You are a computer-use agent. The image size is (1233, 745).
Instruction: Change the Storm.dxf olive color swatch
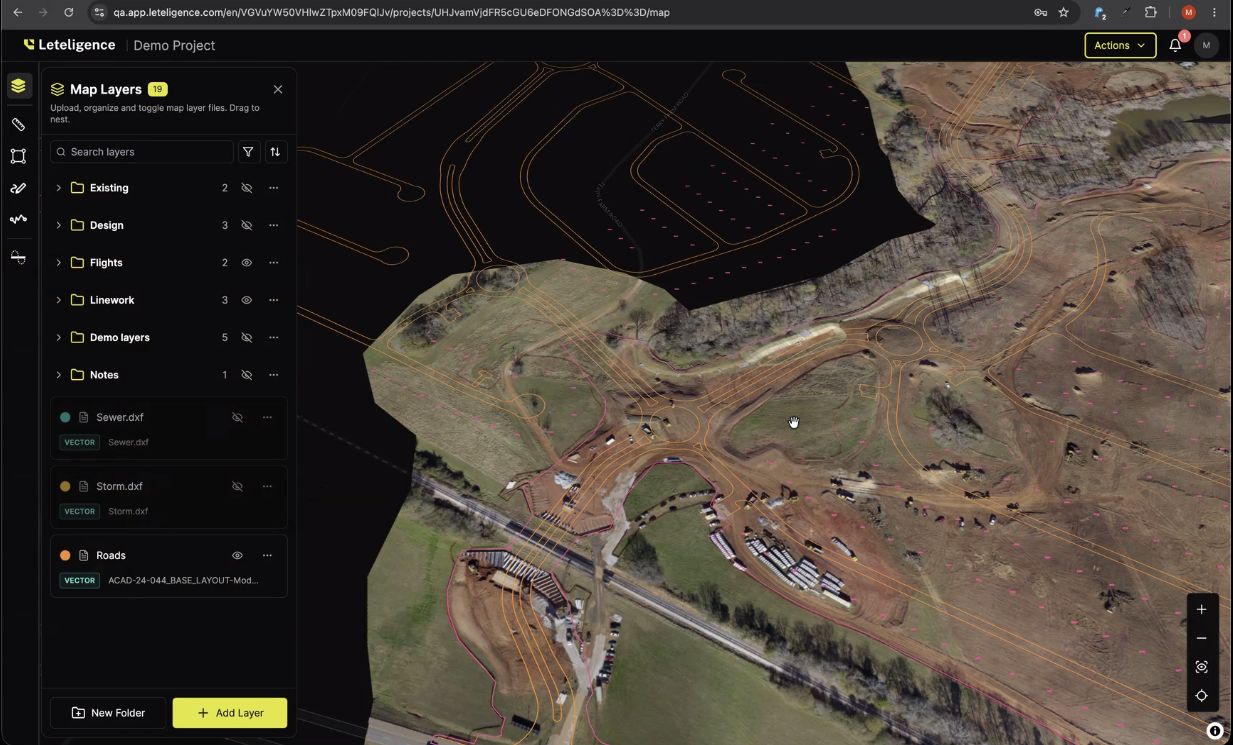[65, 486]
